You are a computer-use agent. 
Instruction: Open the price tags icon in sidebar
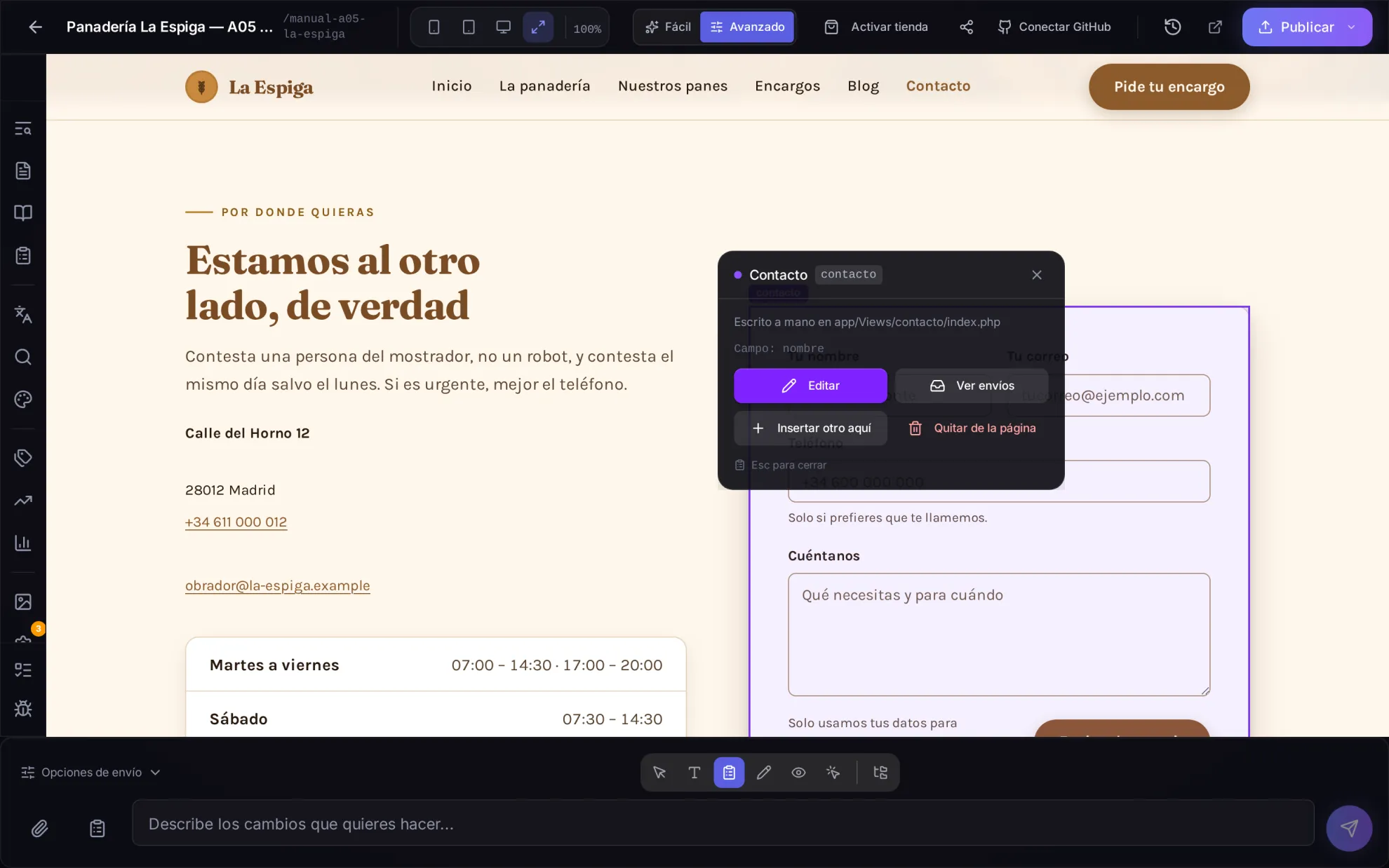tap(23, 458)
